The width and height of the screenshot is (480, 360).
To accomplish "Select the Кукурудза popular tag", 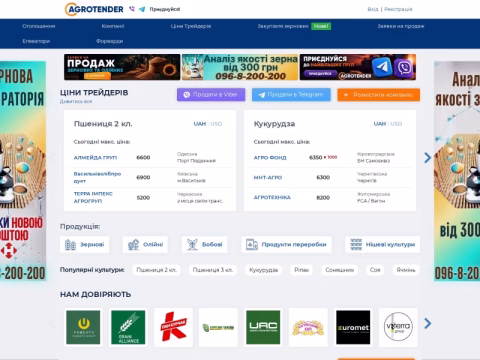I will point(264,270).
